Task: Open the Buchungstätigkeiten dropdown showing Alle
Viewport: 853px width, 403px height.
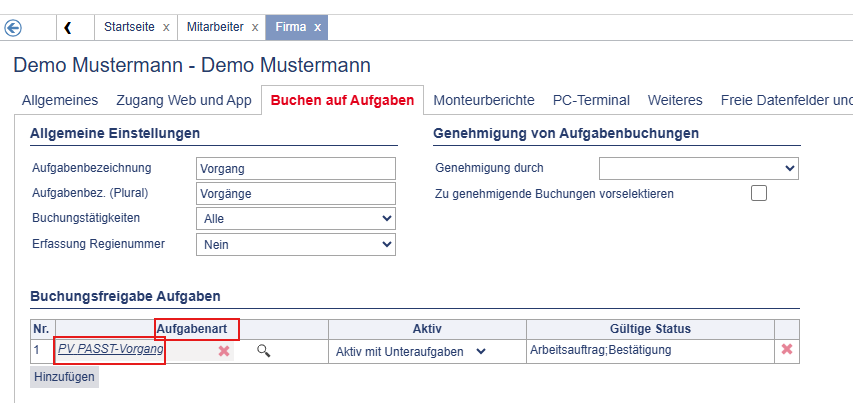Action: [x=296, y=219]
